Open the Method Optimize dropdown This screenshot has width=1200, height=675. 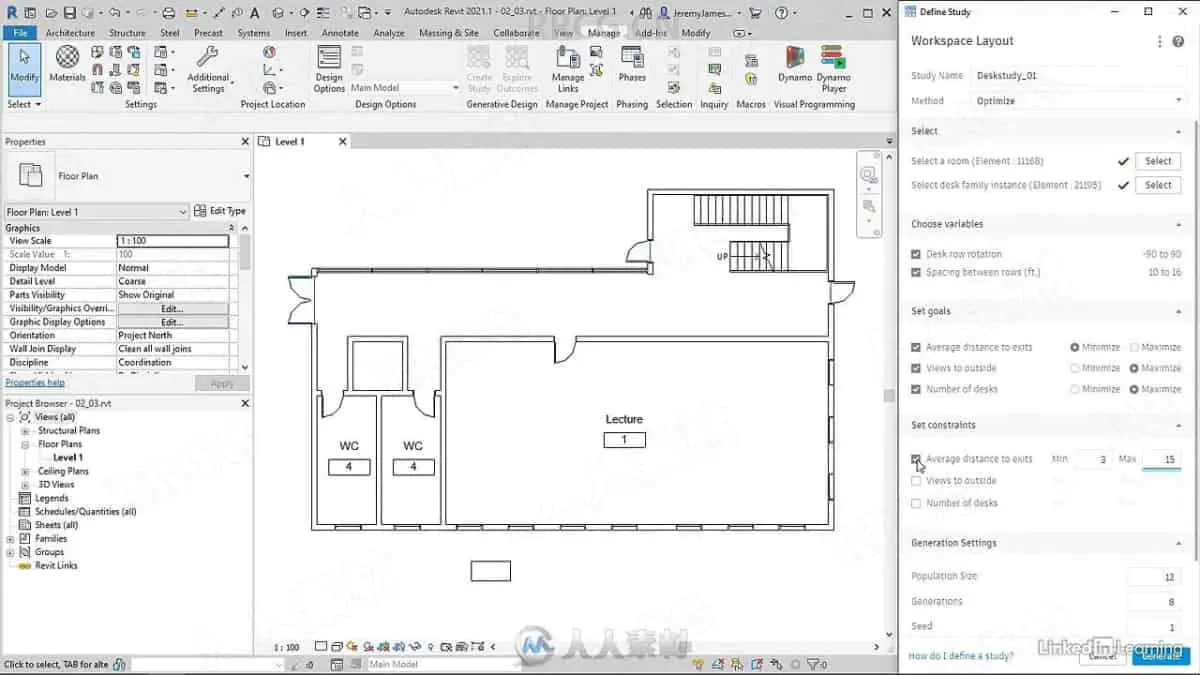pos(1078,101)
